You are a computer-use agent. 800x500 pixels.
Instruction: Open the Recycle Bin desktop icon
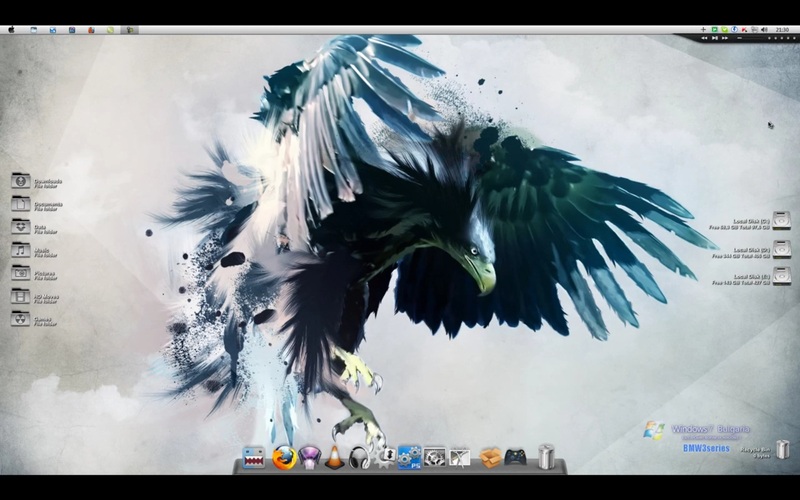tap(782, 449)
